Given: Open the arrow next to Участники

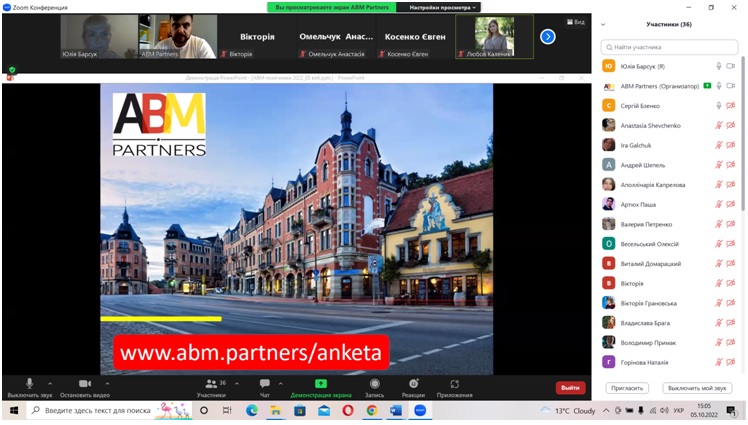Looking at the screenshot, I should [237, 384].
